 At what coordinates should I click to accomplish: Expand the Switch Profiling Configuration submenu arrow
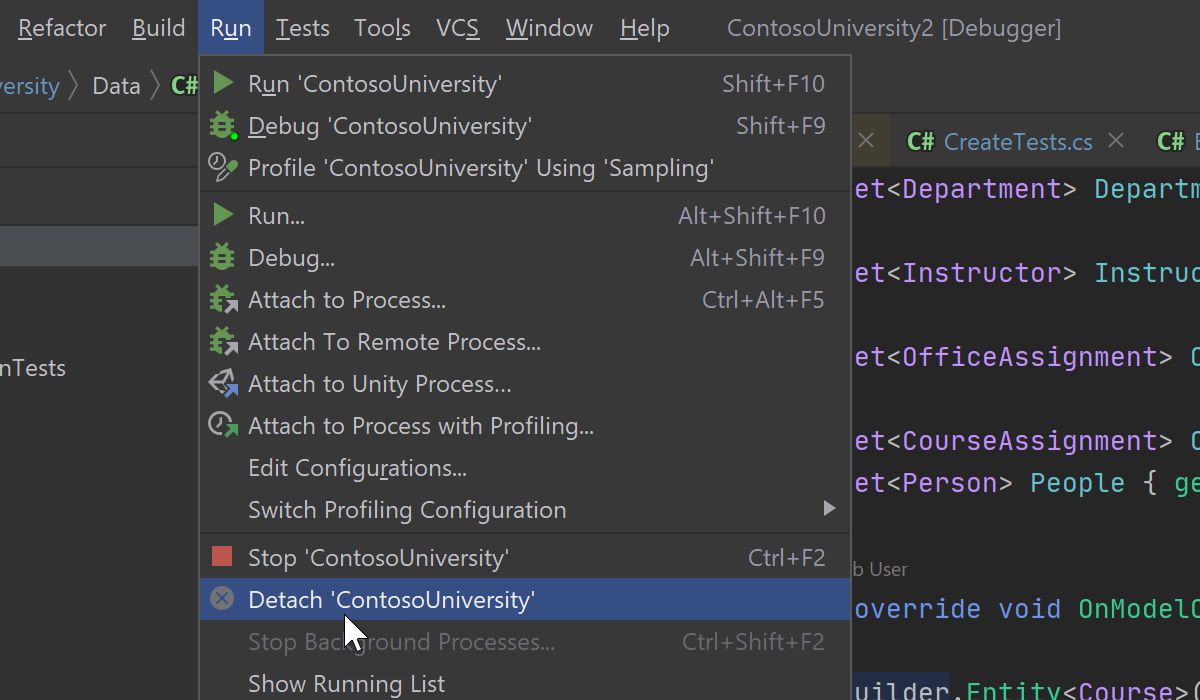(x=829, y=509)
